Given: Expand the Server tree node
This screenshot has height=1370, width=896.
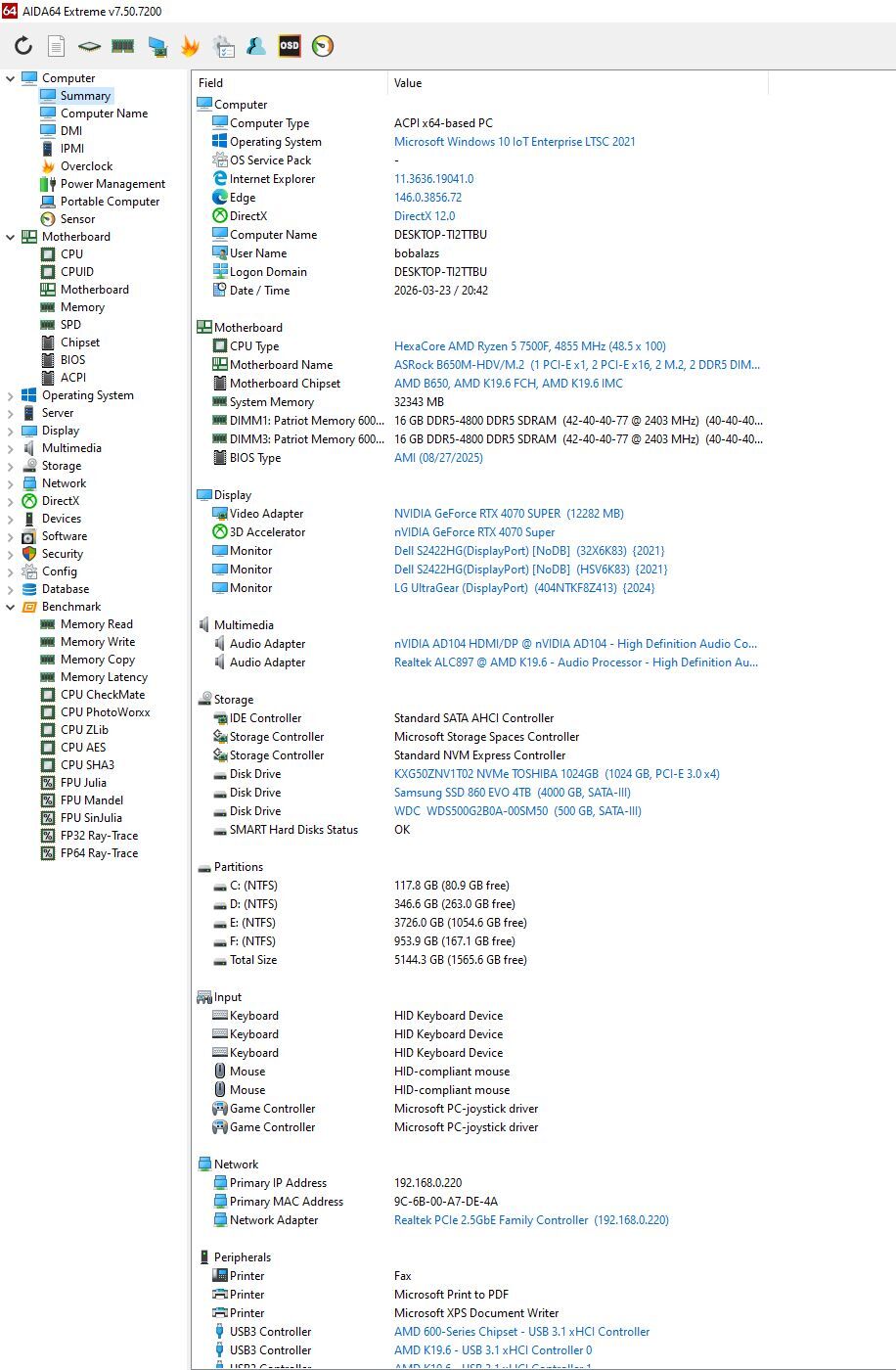Looking at the screenshot, I should [x=11, y=413].
